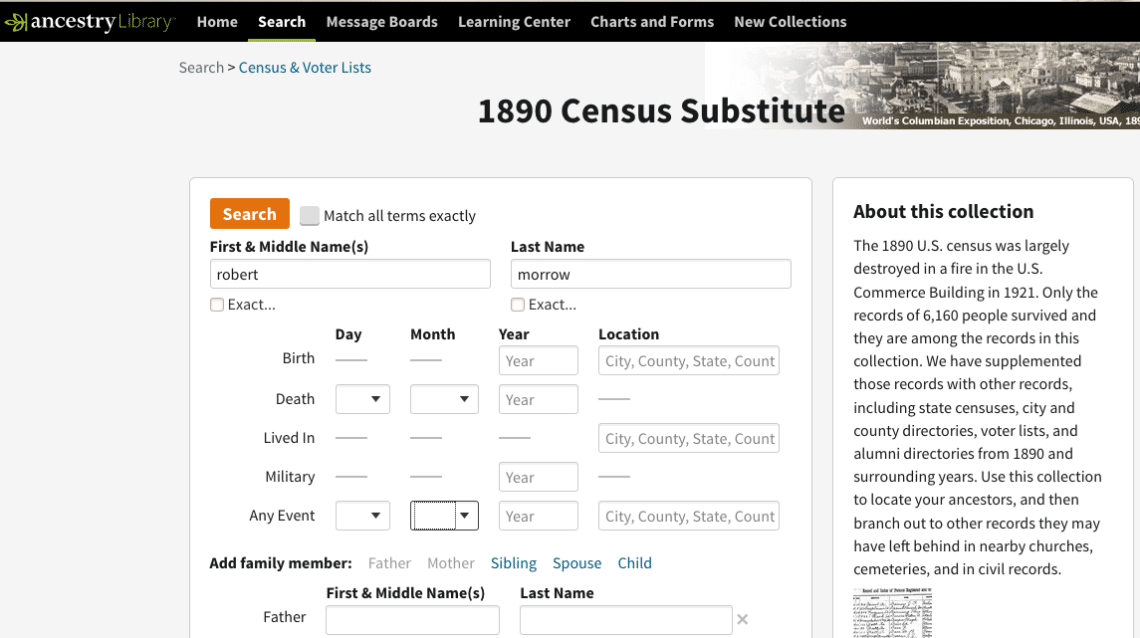Check Exact under First & Middle Name(s)
The image size is (1140, 638).
coord(217,304)
